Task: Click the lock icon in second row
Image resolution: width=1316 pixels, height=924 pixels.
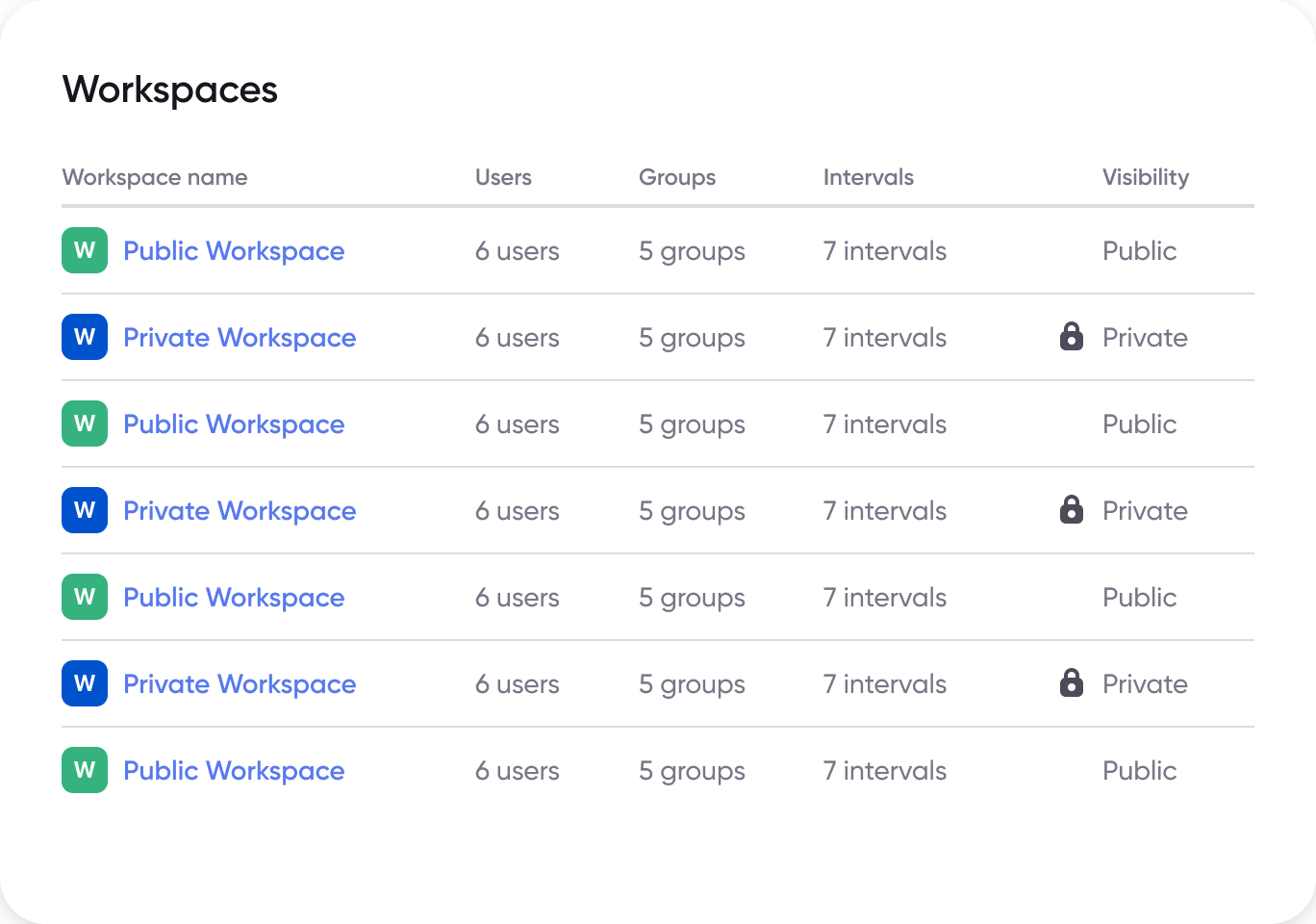Action: (1071, 337)
